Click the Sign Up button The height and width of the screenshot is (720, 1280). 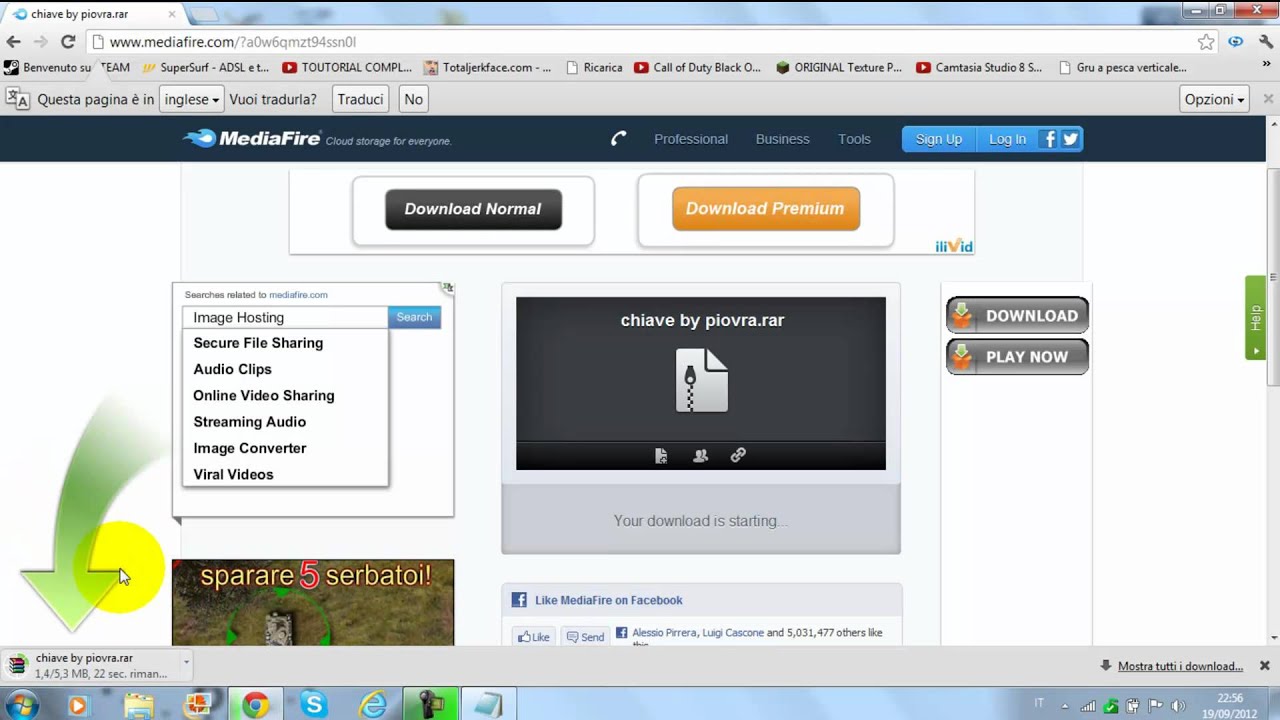click(x=938, y=139)
